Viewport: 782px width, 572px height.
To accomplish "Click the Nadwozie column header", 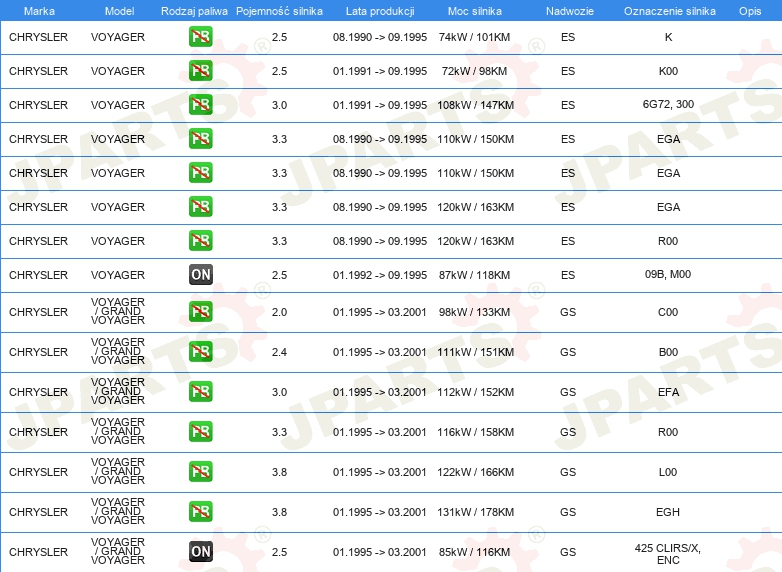I will tap(570, 11).
